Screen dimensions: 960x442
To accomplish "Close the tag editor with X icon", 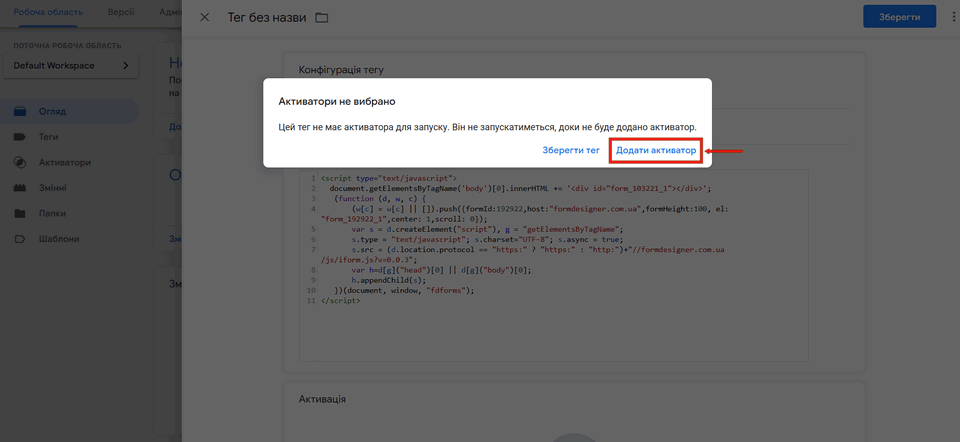I will [205, 18].
